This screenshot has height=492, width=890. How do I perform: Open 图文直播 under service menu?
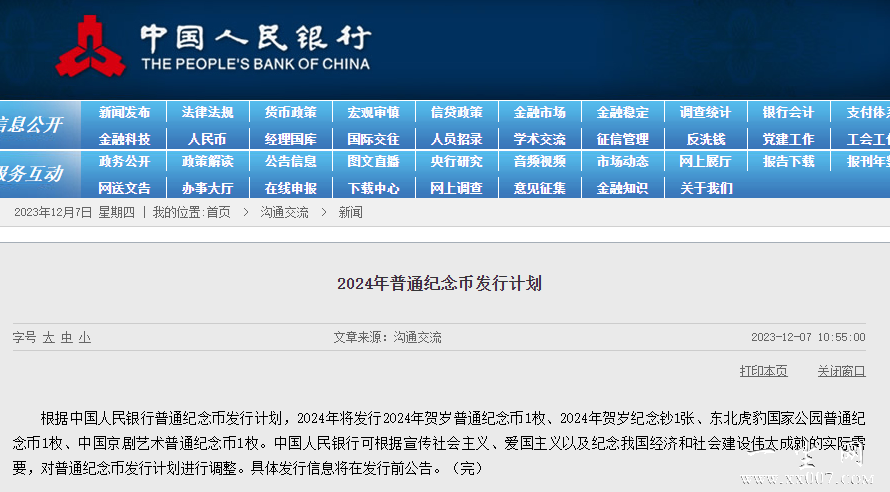(x=373, y=162)
